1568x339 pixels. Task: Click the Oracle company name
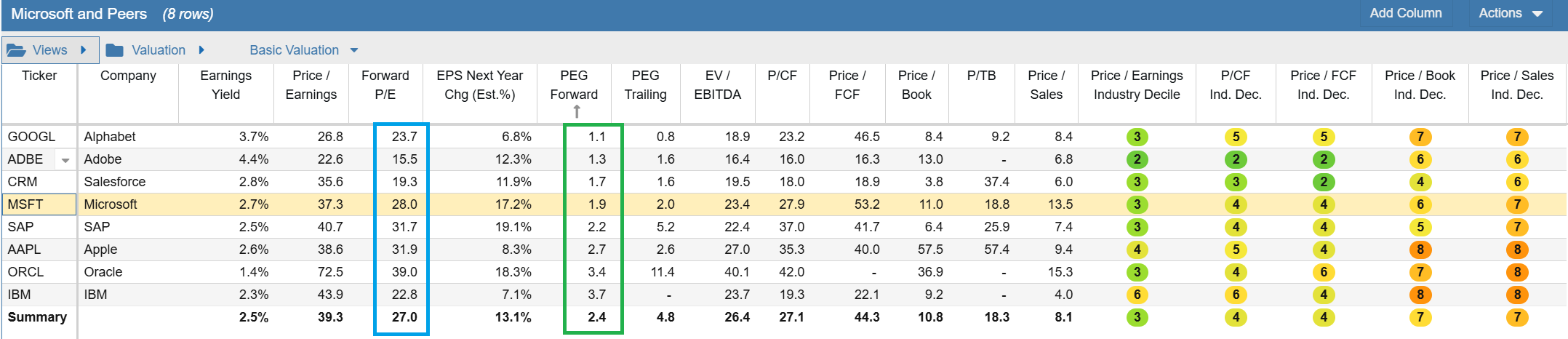(103, 272)
